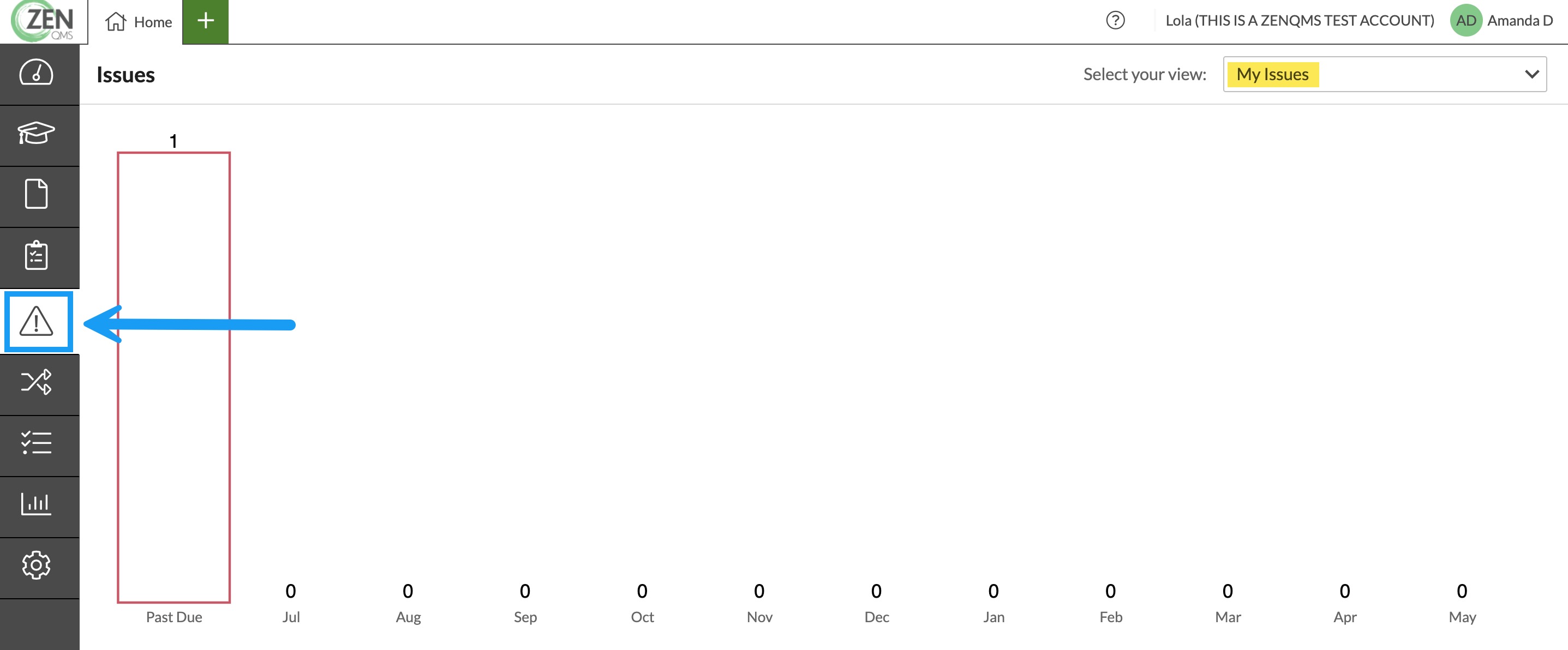1568x650 pixels.
Task: Click the help question mark icon
Action: (1115, 21)
